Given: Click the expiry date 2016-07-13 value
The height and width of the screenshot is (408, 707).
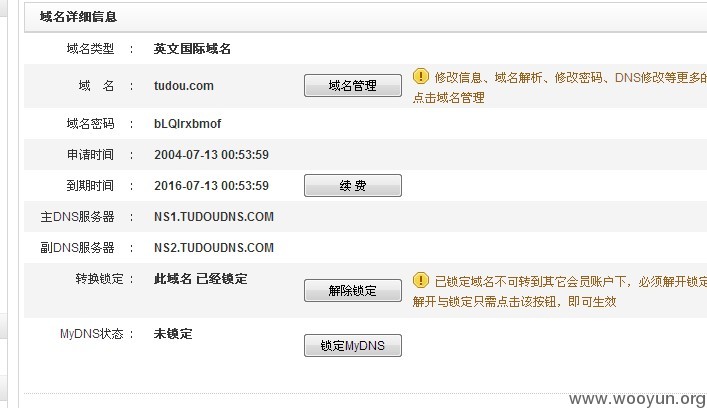Looking at the screenshot, I should 211,186.
